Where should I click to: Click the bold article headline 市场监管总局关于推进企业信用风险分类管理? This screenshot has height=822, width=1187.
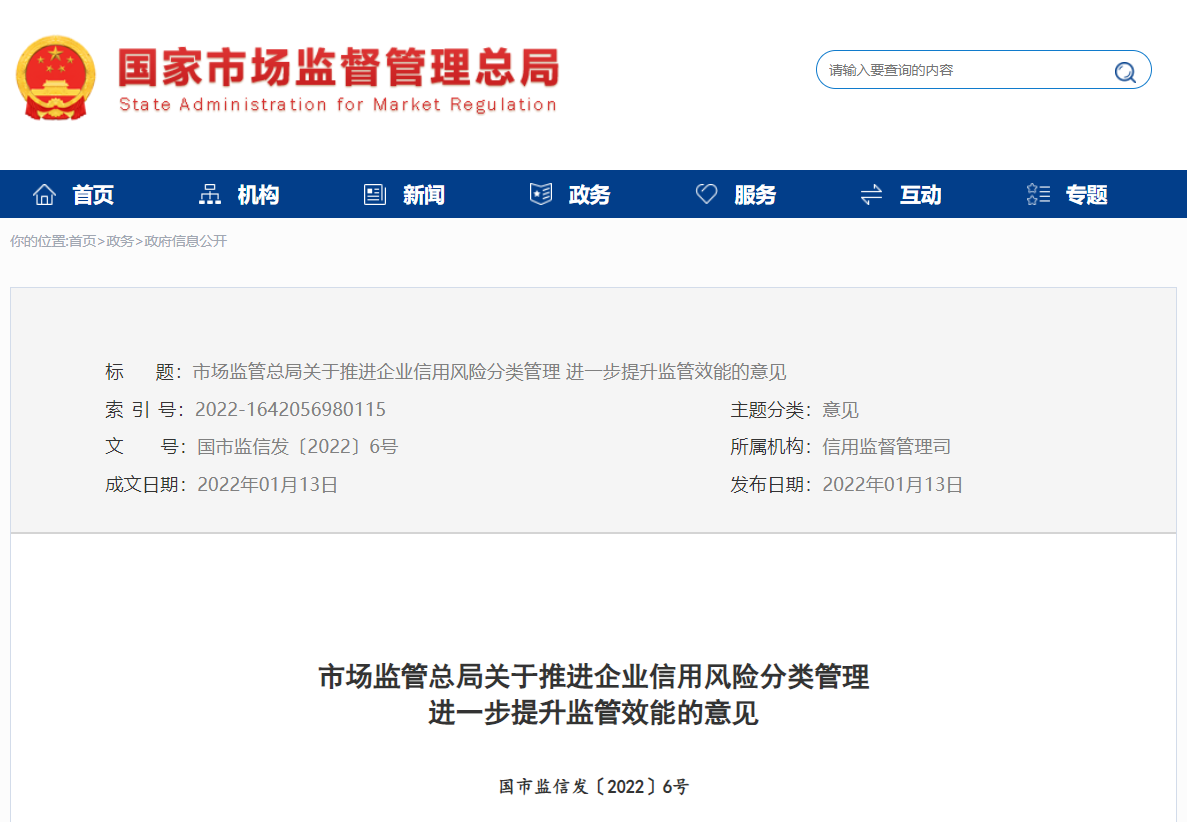pos(594,677)
